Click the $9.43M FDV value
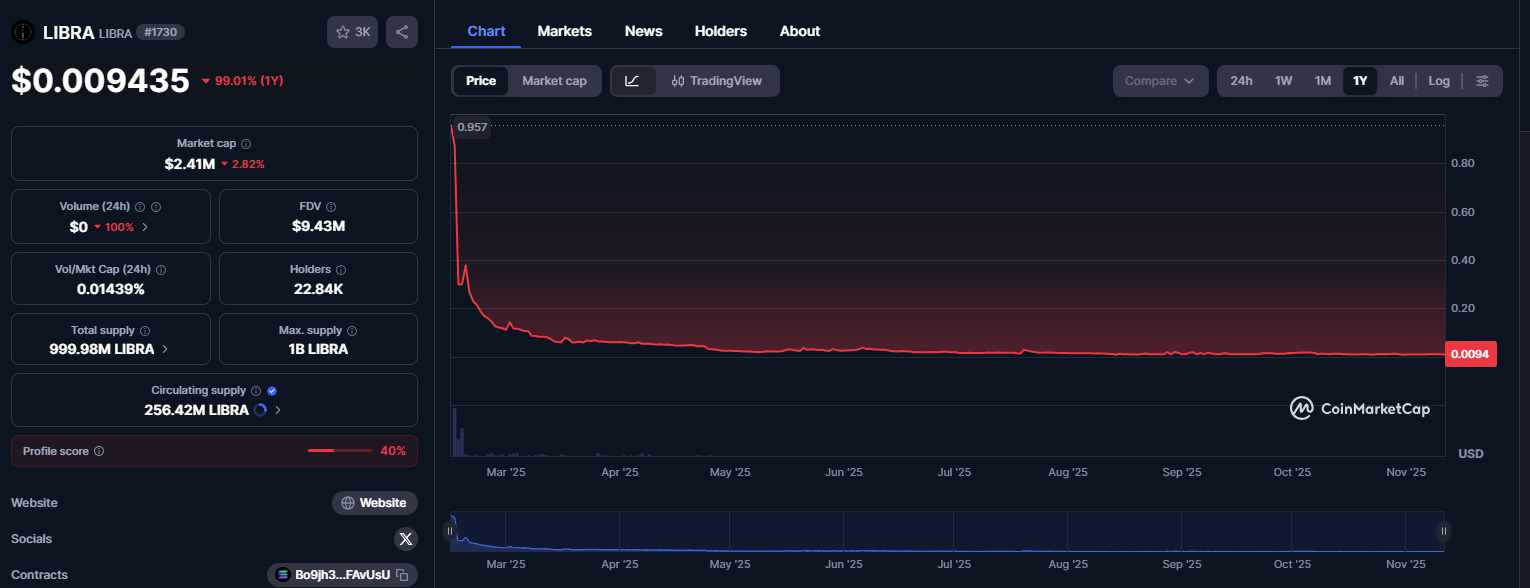 coord(318,226)
